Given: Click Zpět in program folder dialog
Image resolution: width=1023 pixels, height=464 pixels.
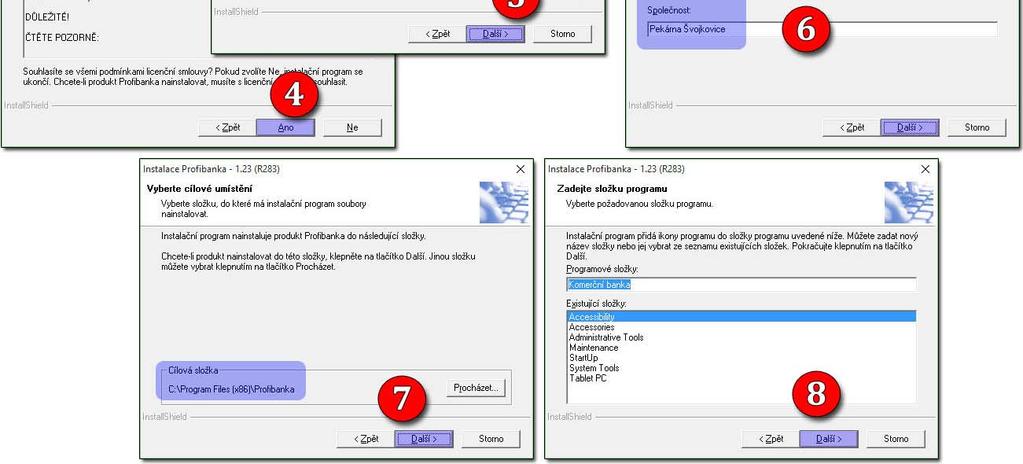Looking at the screenshot, I should 771,439.
